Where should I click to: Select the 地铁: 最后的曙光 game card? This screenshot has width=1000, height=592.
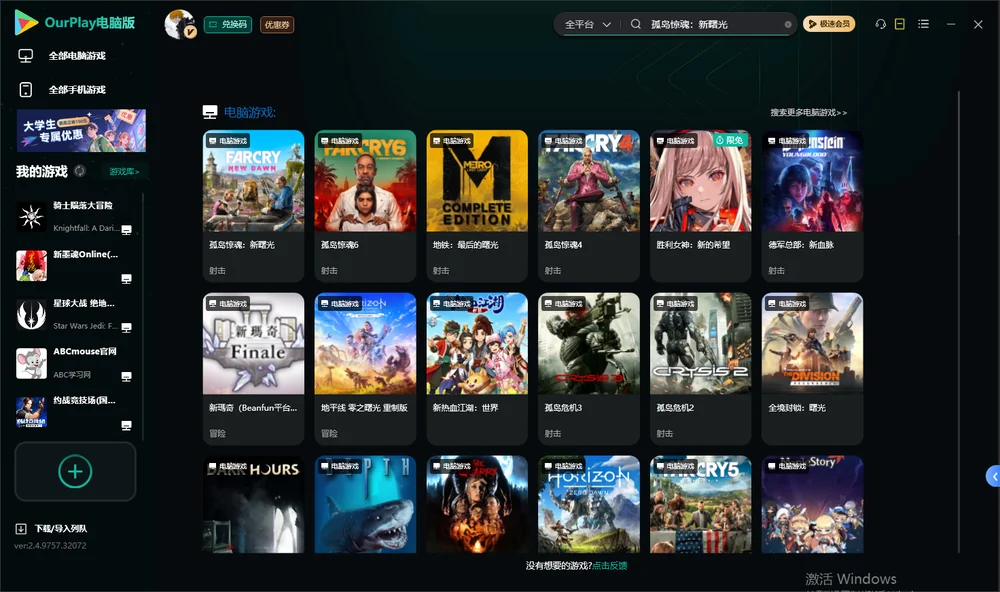(477, 205)
